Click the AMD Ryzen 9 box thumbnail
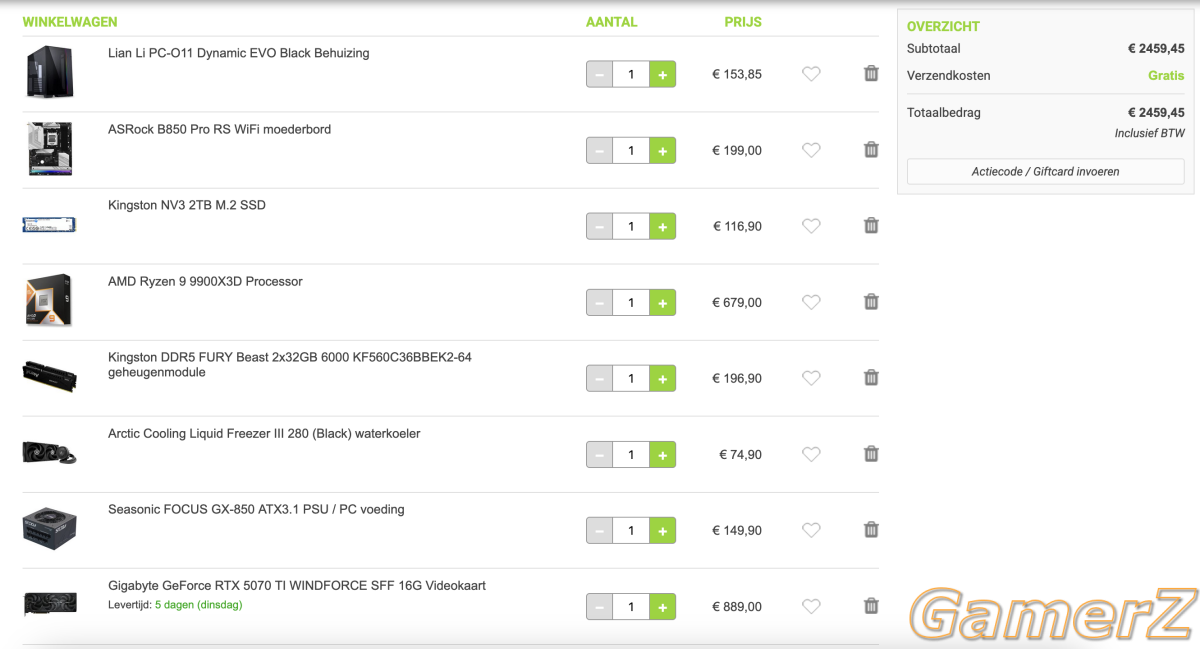This screenshot has width=1200, height=649. coord(49,300)
